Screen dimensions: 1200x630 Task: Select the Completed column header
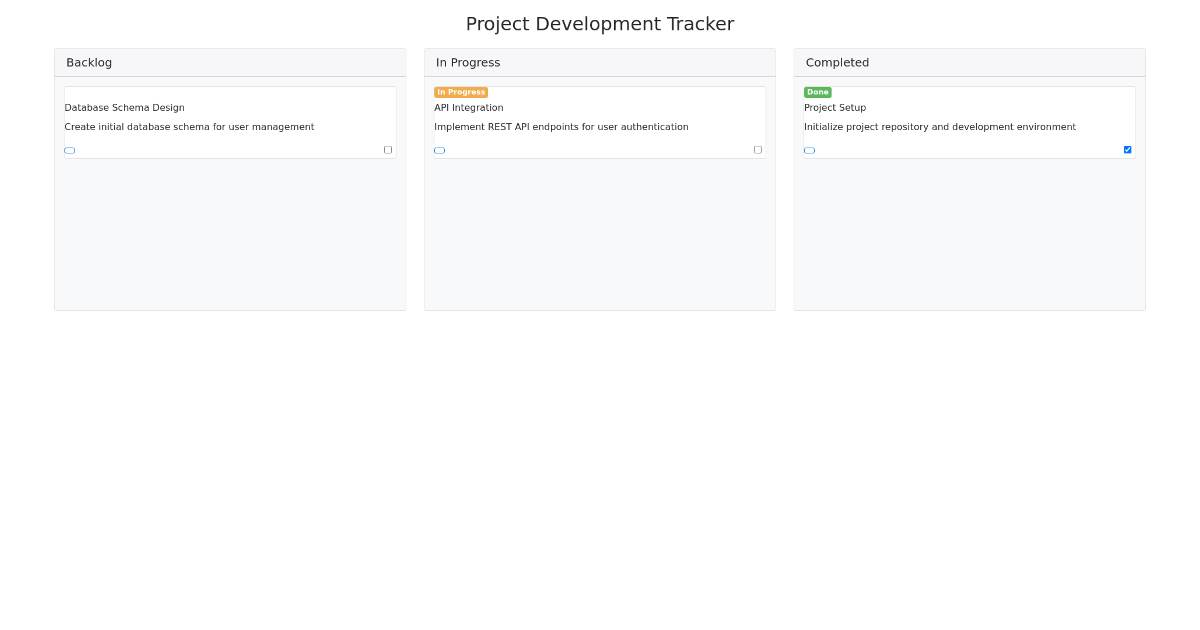pos(837,62)
